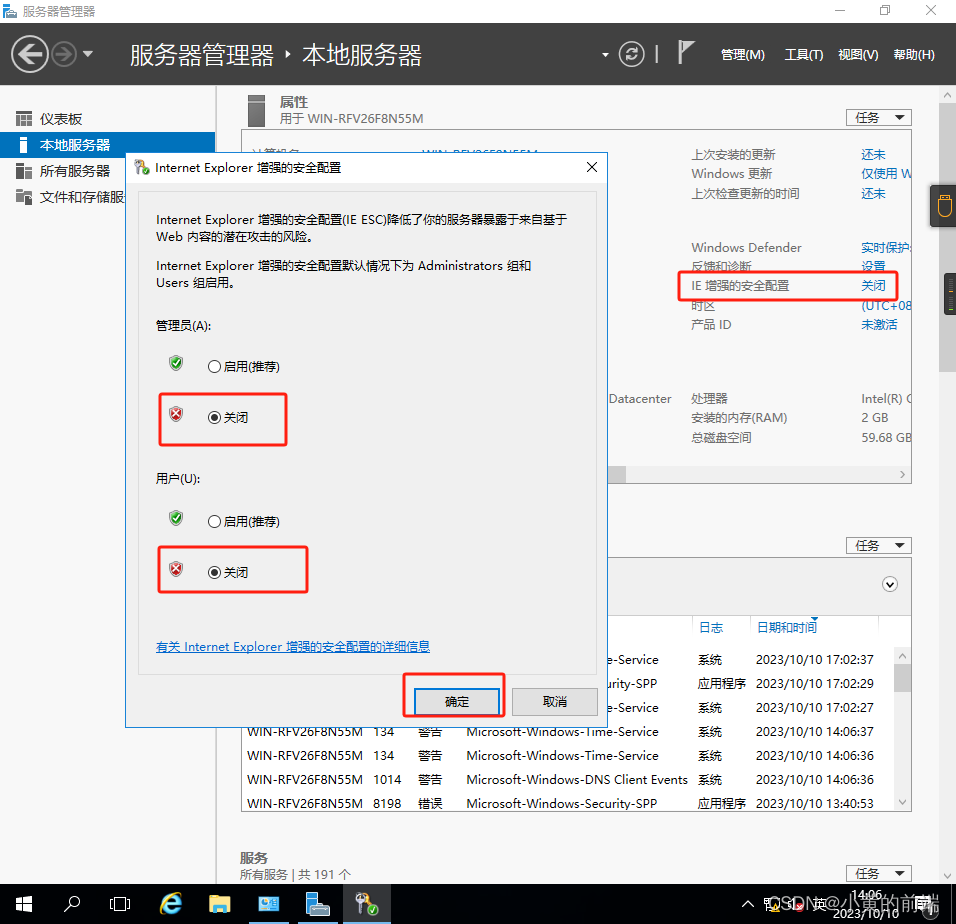This screenshot has width=956, height=924.
Task: Click the refresh icon in Server Manager toolbar
Action: click(x=631, y=54)
